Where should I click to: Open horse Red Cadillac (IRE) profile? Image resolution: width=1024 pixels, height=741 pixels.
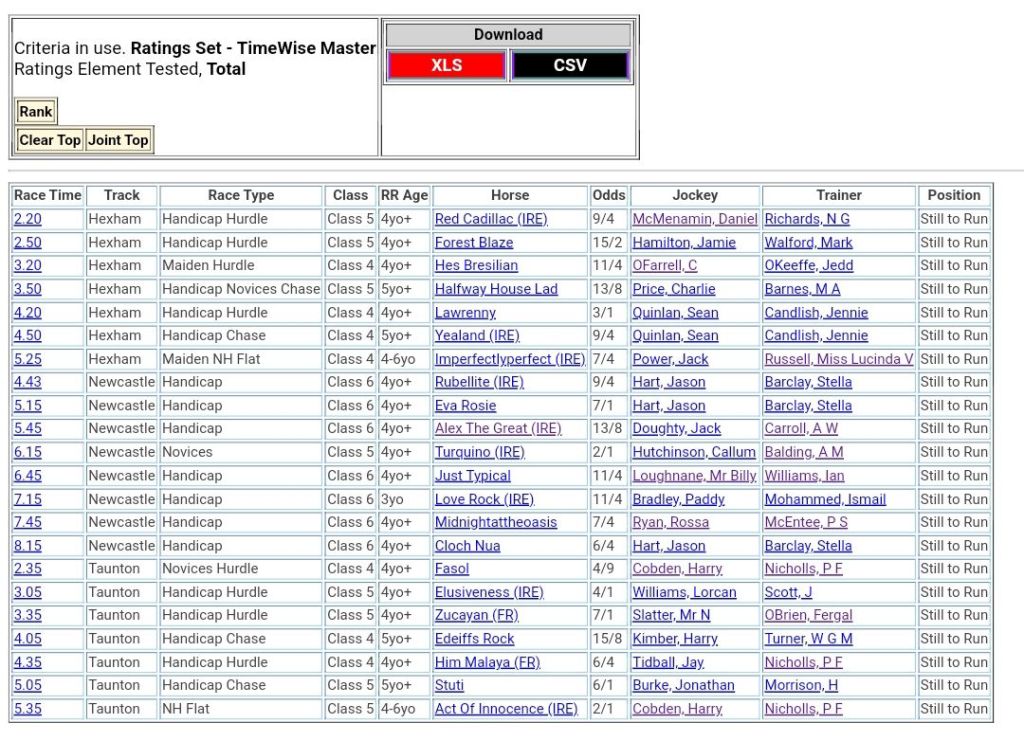pos(491,219)
